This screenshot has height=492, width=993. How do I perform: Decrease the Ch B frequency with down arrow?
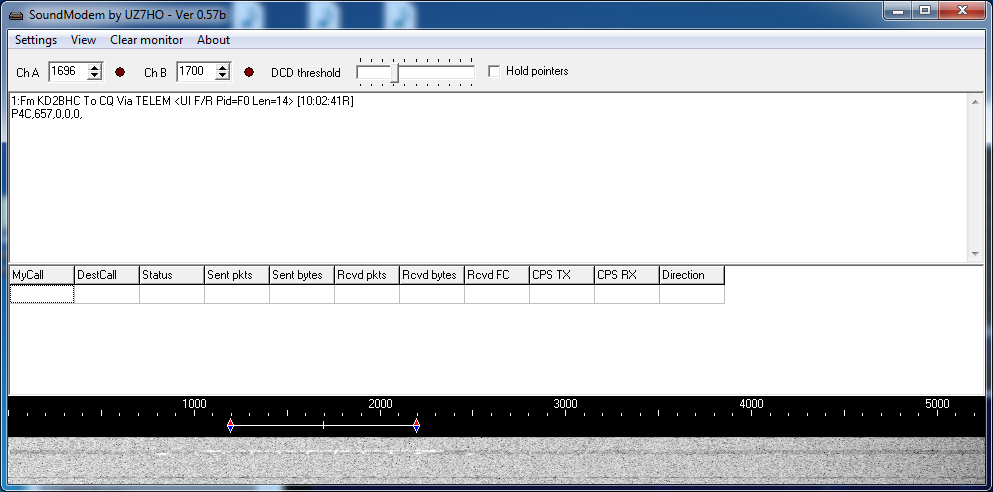(222, 76)
